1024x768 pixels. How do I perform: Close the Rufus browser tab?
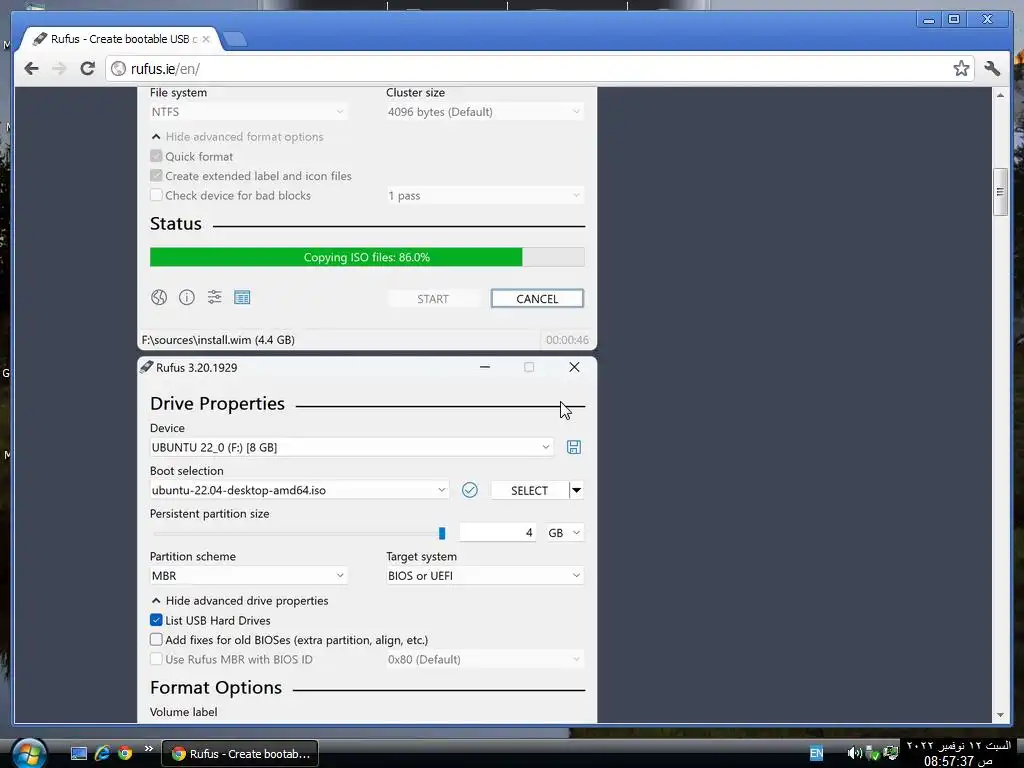coord(206,39)
